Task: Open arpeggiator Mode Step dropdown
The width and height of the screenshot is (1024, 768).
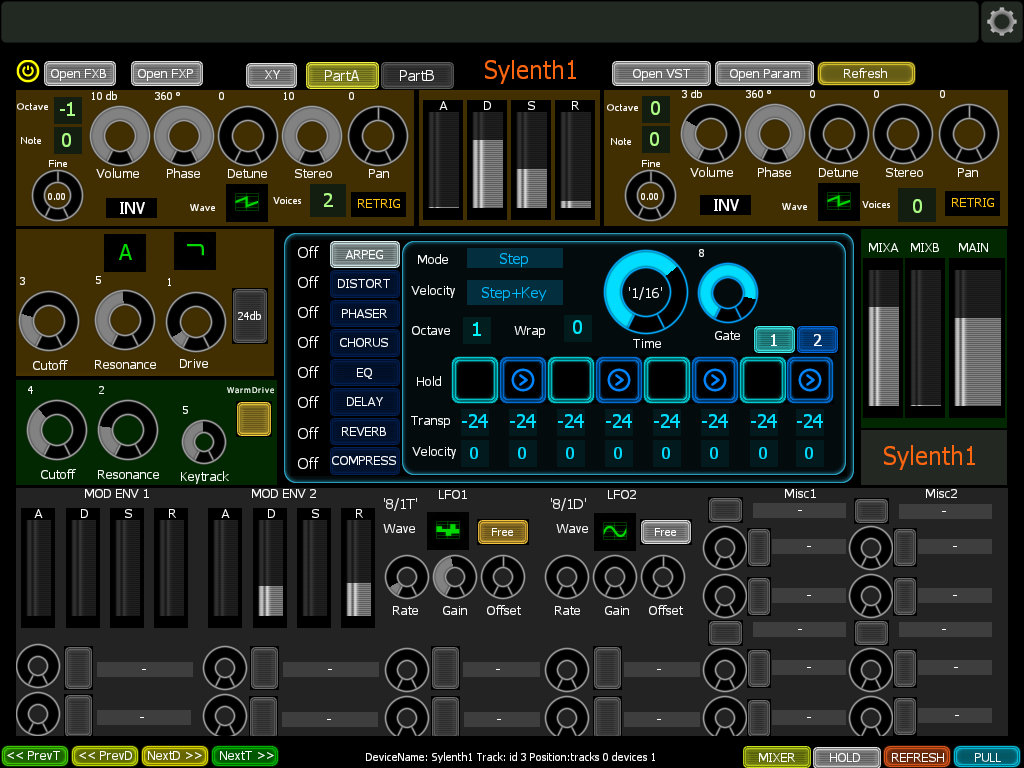Action: (515, 259)
